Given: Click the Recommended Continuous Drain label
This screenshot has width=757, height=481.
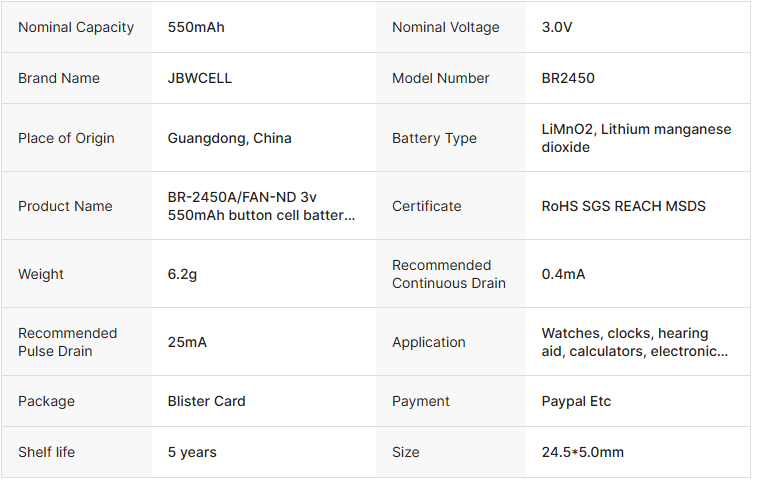Looking at the screenshot, I should 449,274.
